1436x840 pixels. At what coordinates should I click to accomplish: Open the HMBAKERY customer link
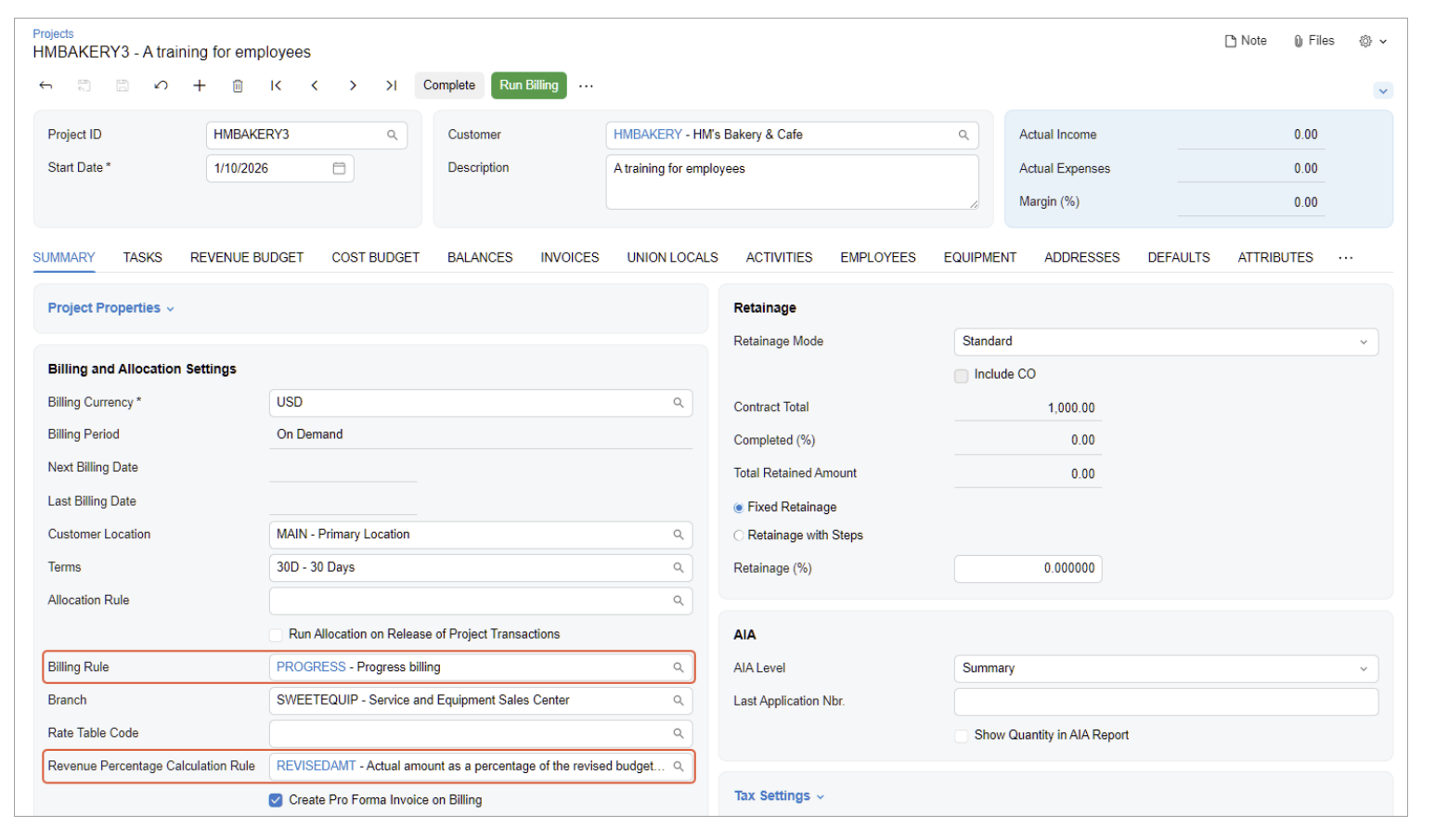coord(648,135)
